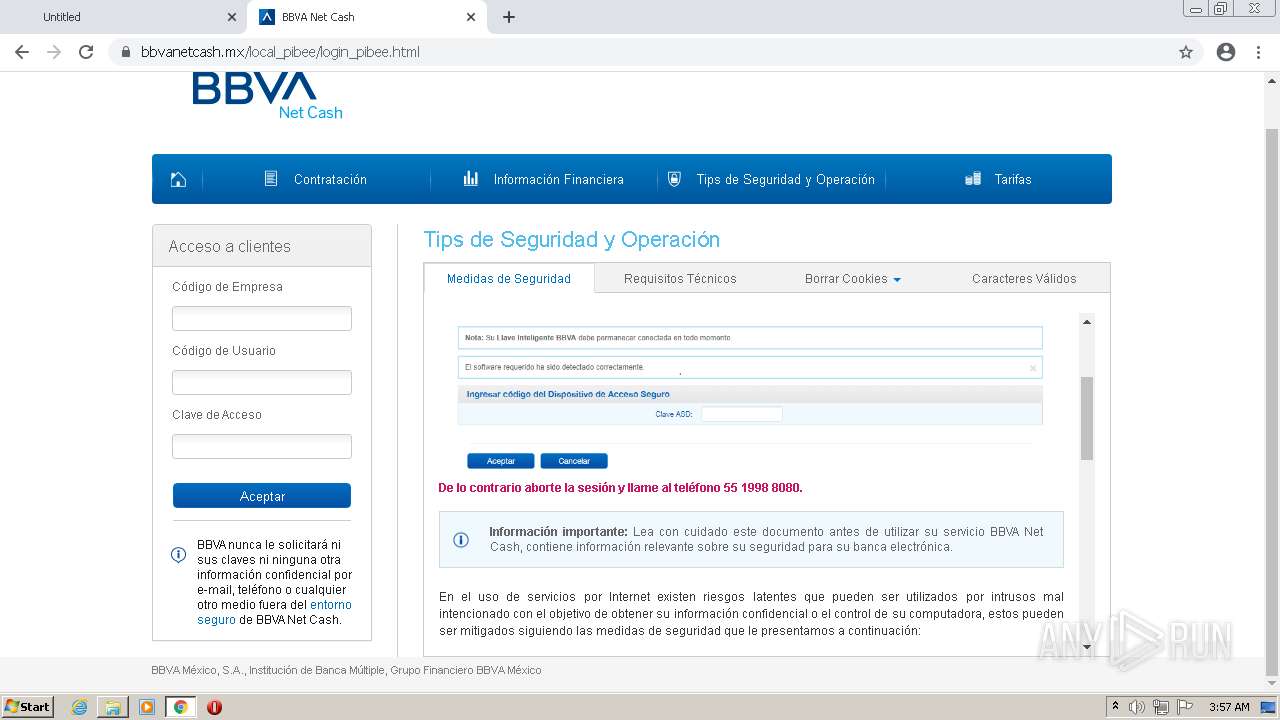The width and height of the screenshot is (1280, 720).
Task: Focus the Clave de Acceso field
Action: coord(262,446)
